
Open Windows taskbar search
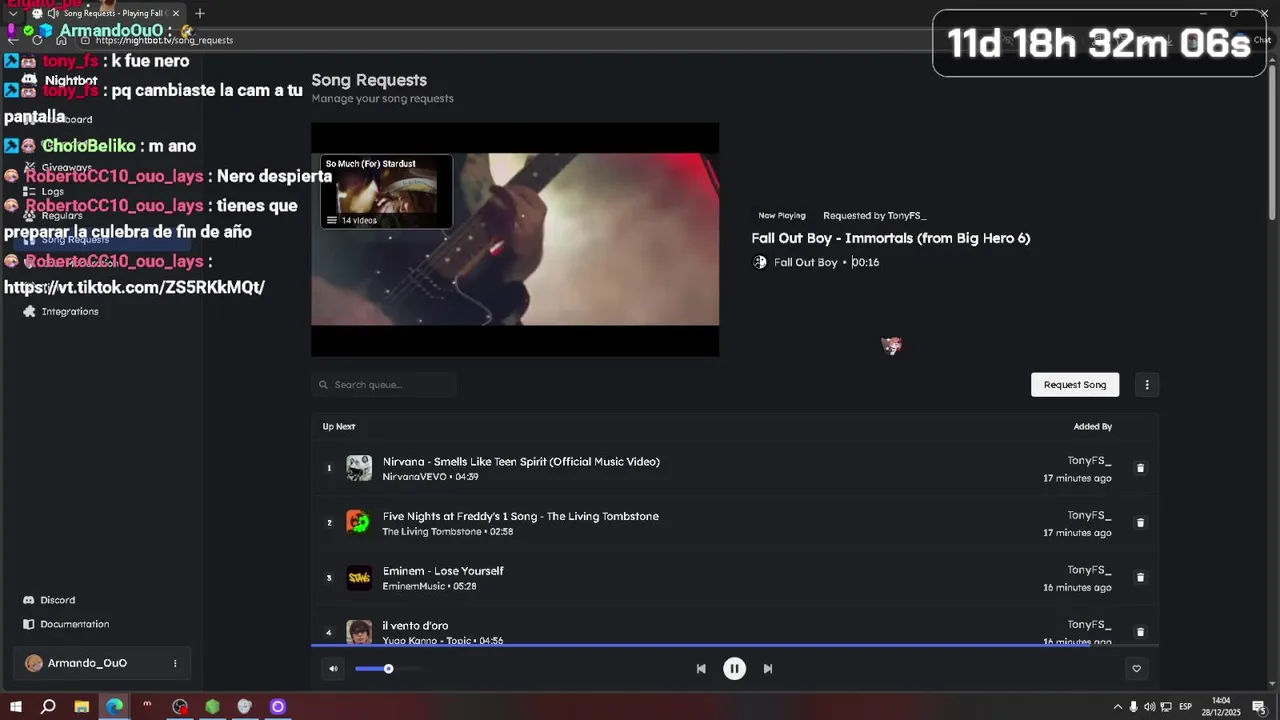[48, 707]
